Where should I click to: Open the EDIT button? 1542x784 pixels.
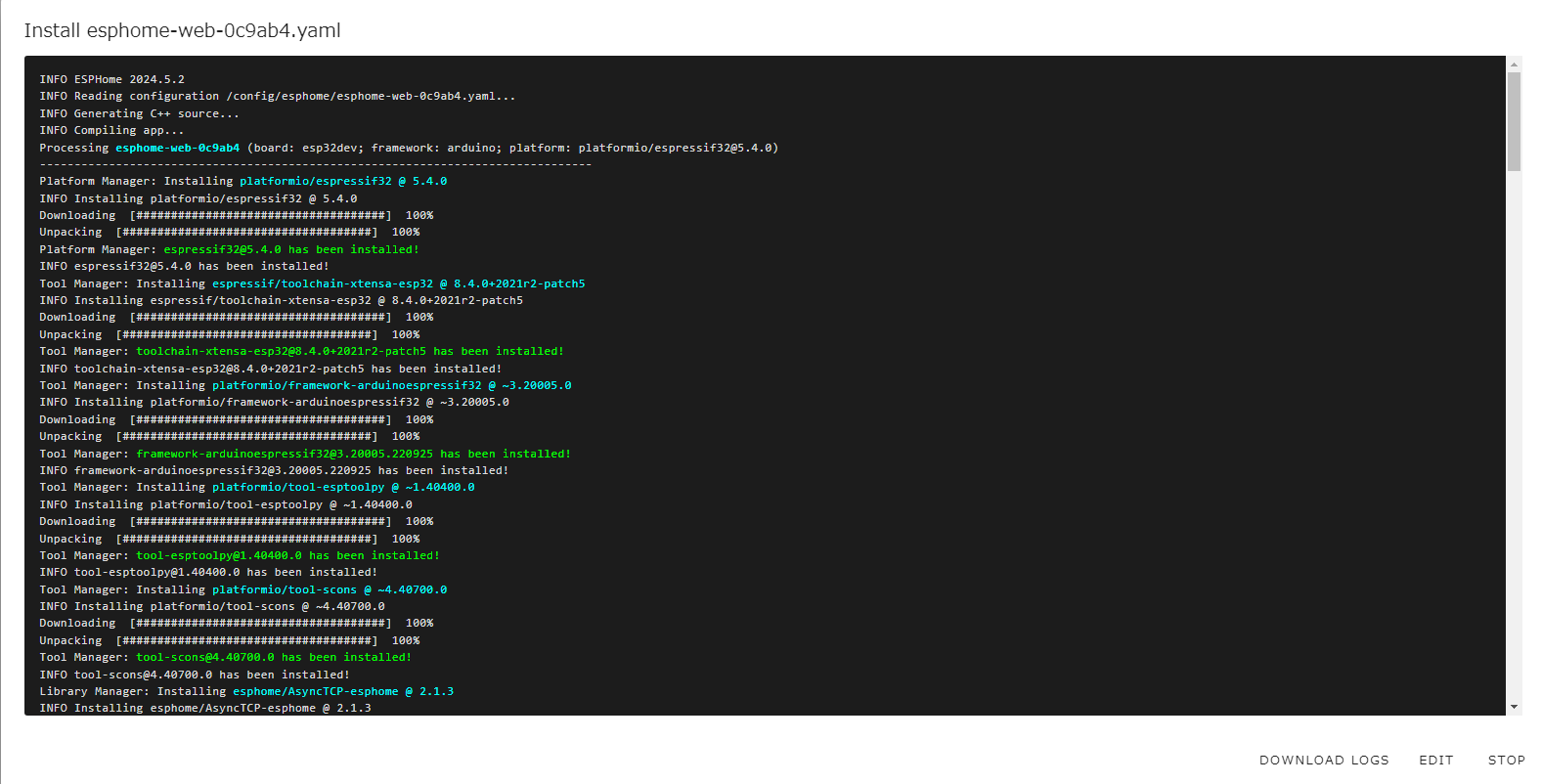pyautogui.click(x=1436, y=760)
